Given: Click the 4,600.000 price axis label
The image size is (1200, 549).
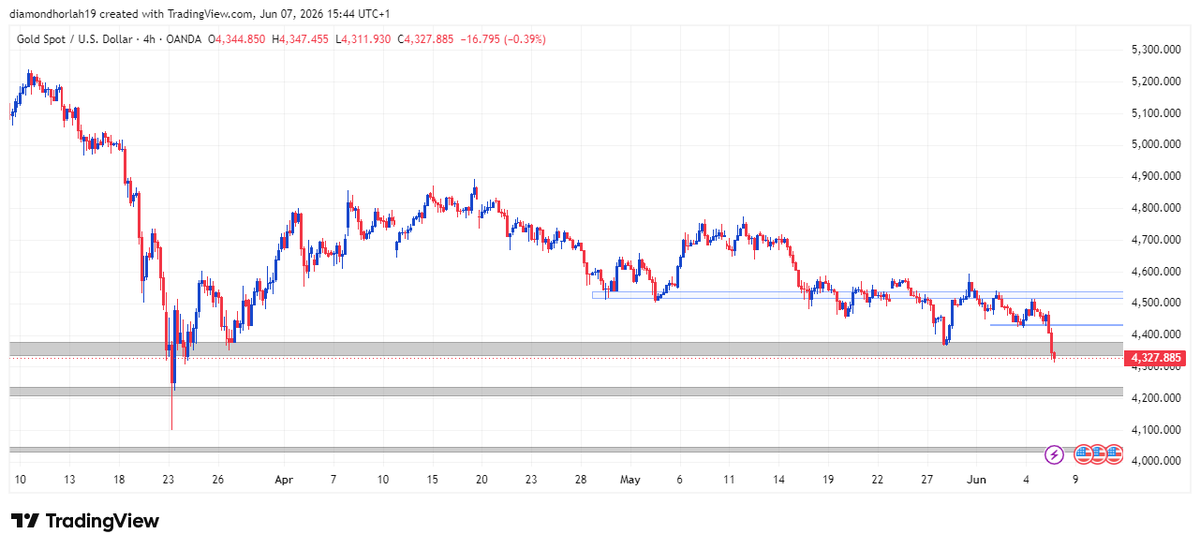Looking at the screenshot, I should pyautogui.click(x=1158, y=271).
